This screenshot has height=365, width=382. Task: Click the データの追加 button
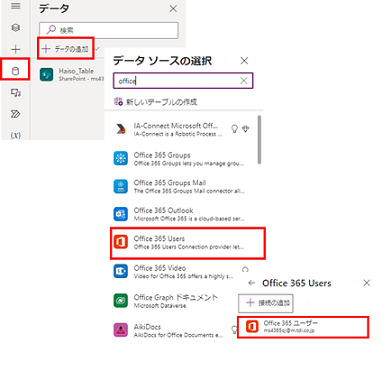pyautogui.click(x=66, y=49)
